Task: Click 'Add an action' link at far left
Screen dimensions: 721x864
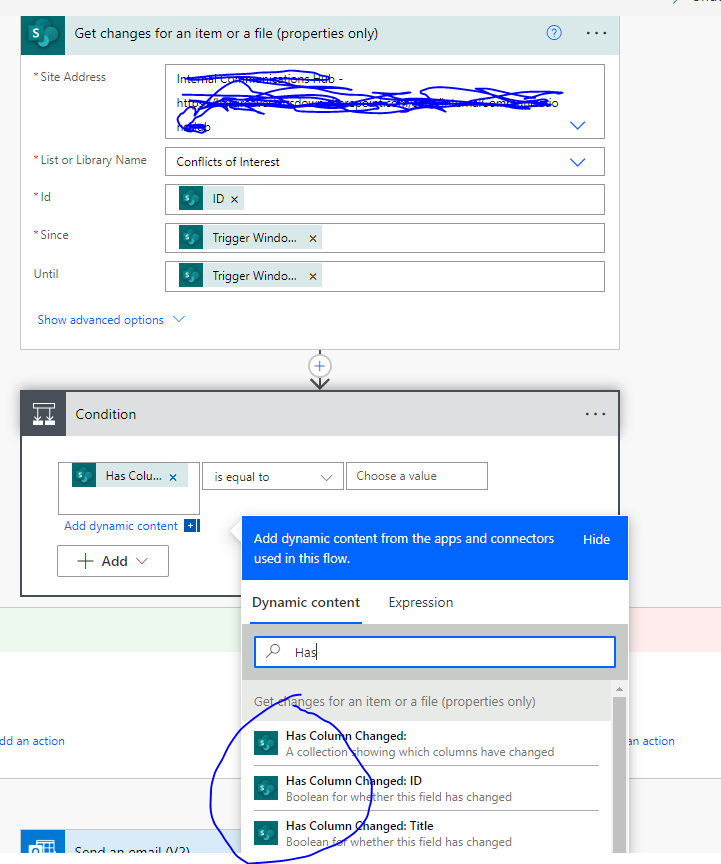Action: click(x=33, y=741)
